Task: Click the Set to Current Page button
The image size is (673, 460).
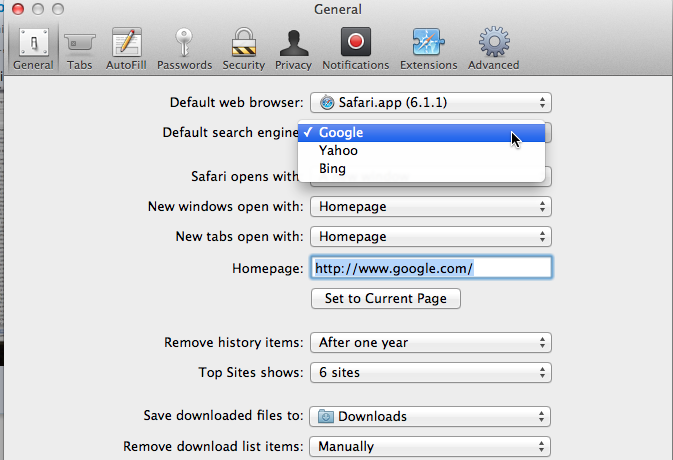Action: click(386, 298)
